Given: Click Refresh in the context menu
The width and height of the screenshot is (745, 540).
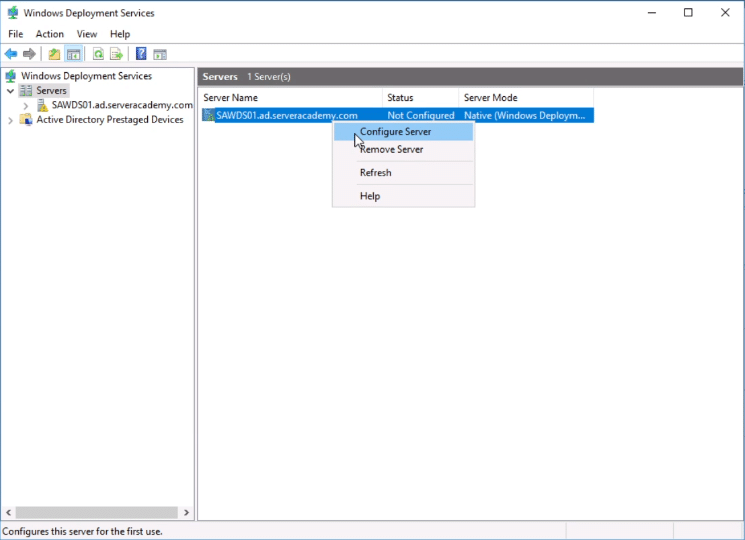Looking at the screenshot, I should tap(375, 173).
